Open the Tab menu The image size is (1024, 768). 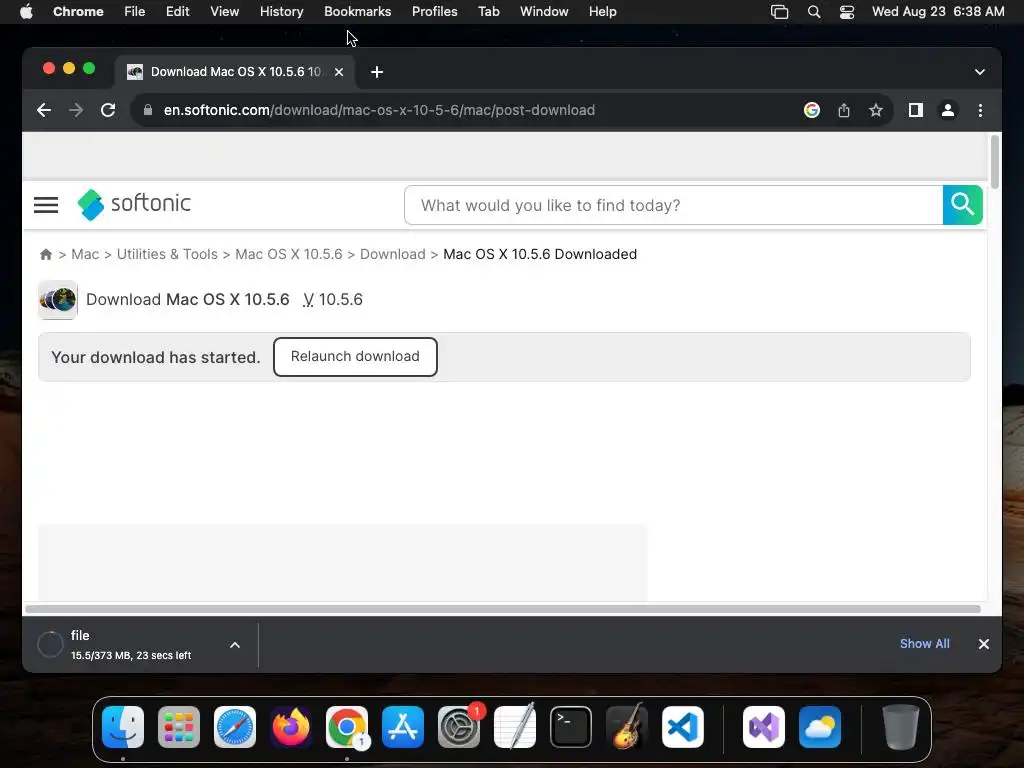click(x=488, y=12)
